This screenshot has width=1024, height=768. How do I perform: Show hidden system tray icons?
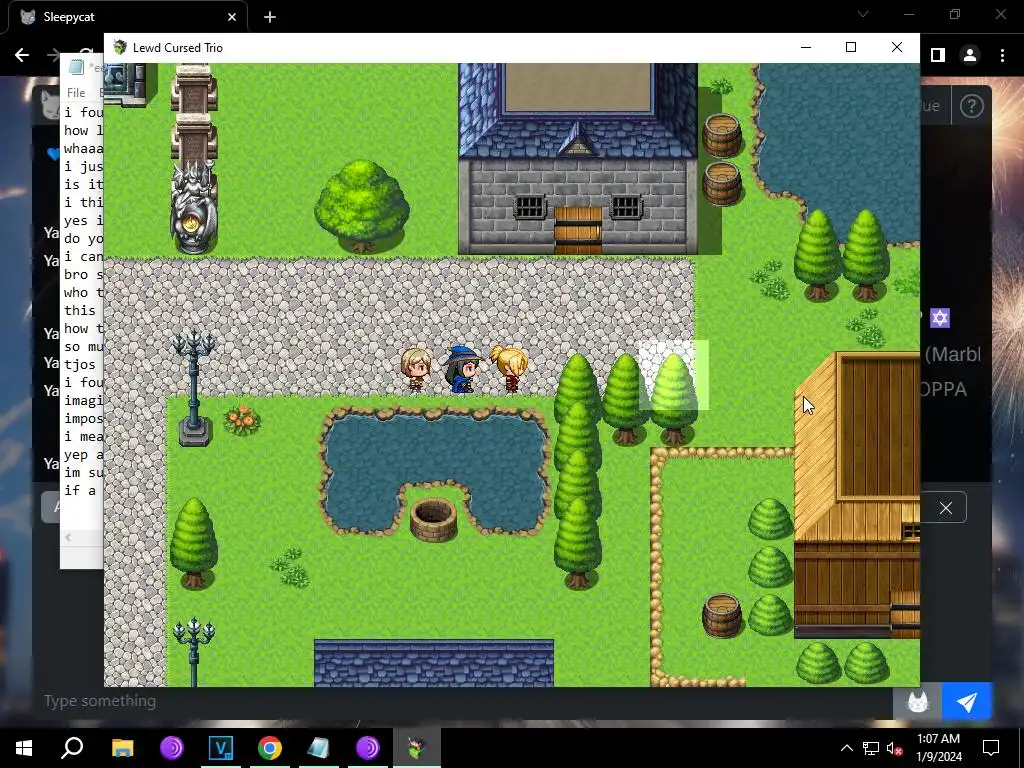coord(846,748)
